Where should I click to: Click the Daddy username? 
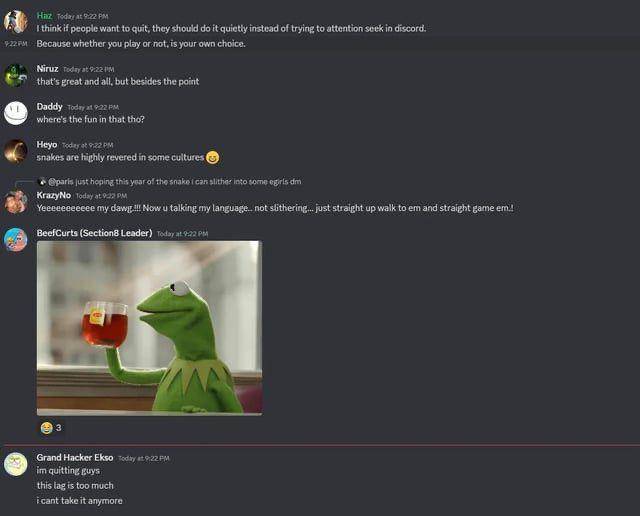click(49, 107)
